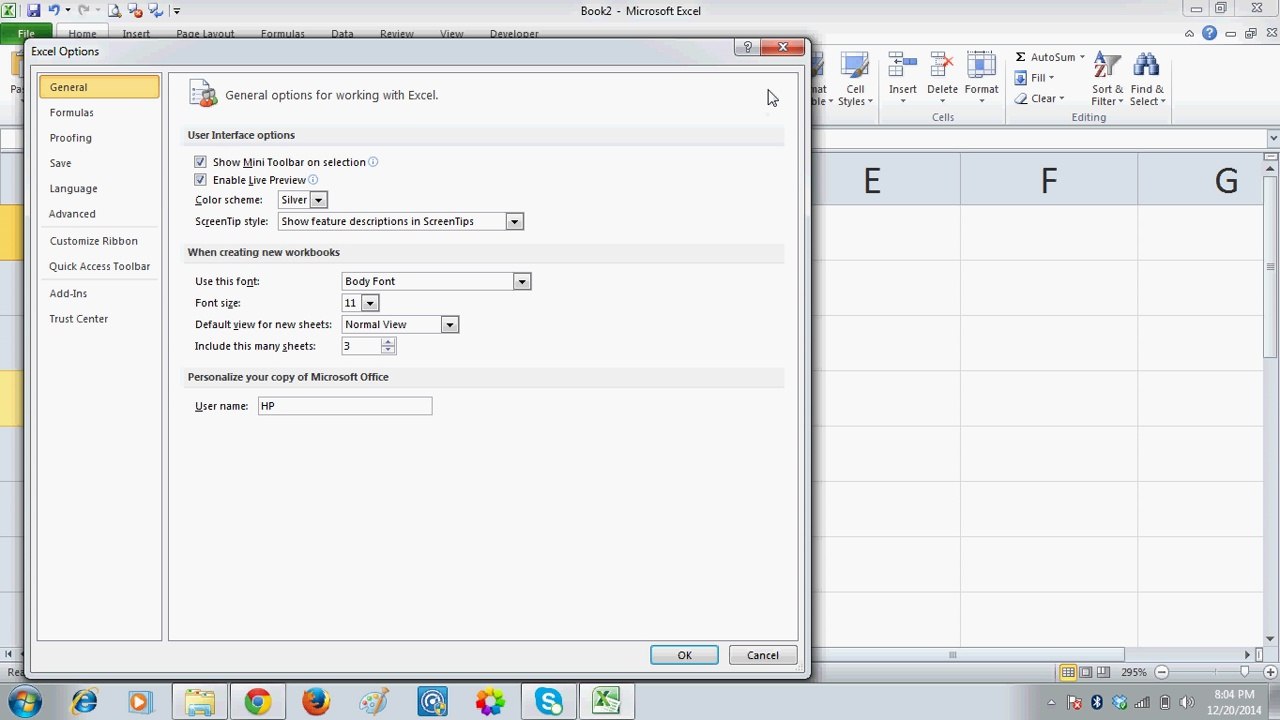
Task: Open the Developer ribbon tab
Action: coord(514,34)
